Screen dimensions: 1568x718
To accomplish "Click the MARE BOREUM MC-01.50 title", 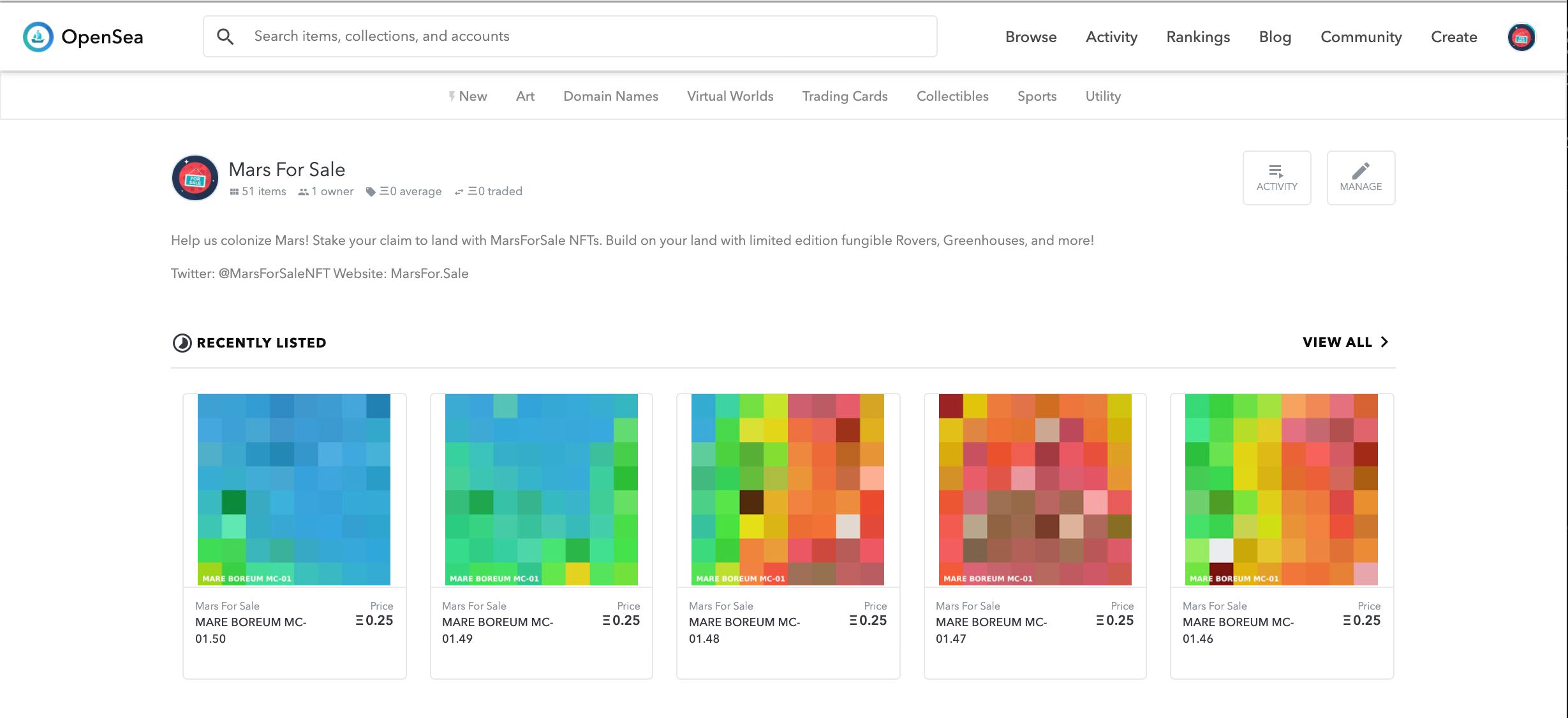I will [x=251, y=630].
